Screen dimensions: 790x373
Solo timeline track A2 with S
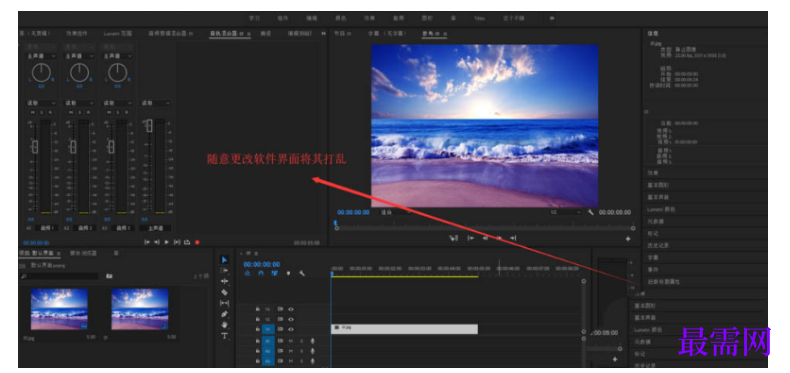(x=302, y=351)
